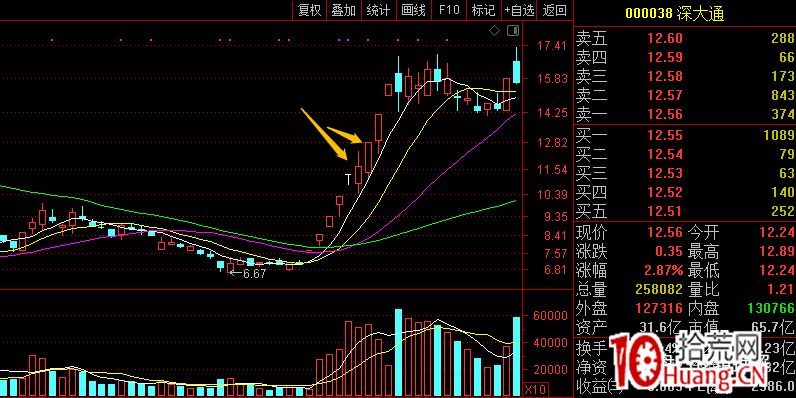Select the 买二 row priced 12.54
The image size is (796, 398).
click(685, 154)
